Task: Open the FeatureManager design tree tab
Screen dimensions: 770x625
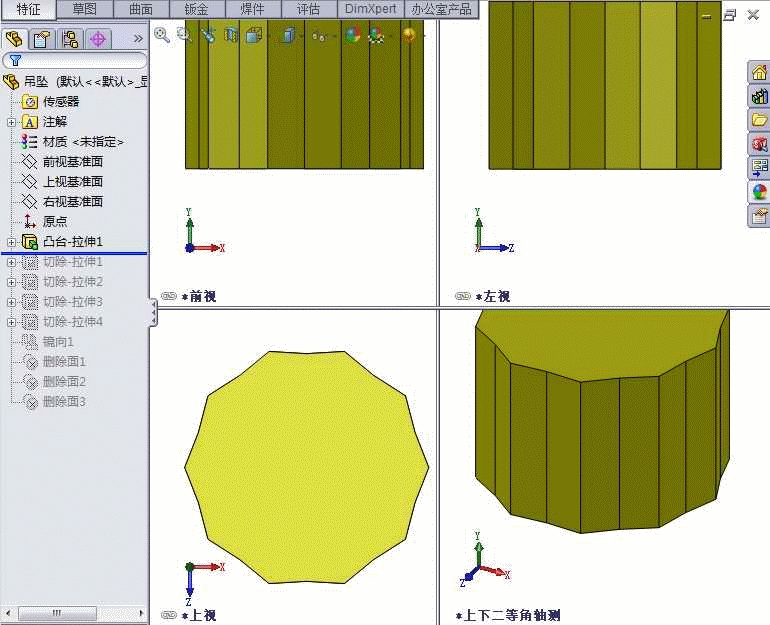Action: click(x=14, y=39)
